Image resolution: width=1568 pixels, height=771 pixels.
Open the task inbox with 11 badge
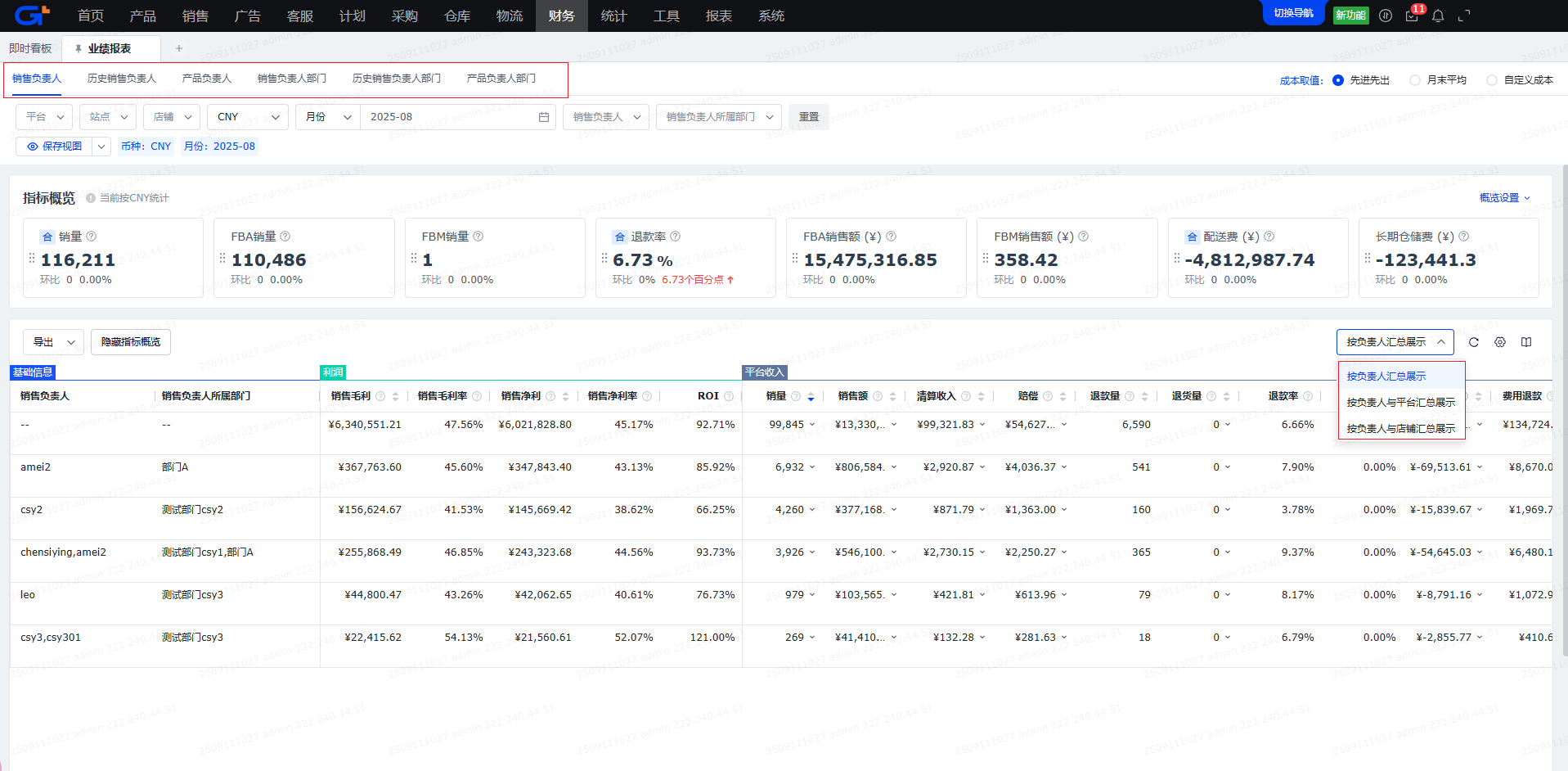click(1412, 16)
